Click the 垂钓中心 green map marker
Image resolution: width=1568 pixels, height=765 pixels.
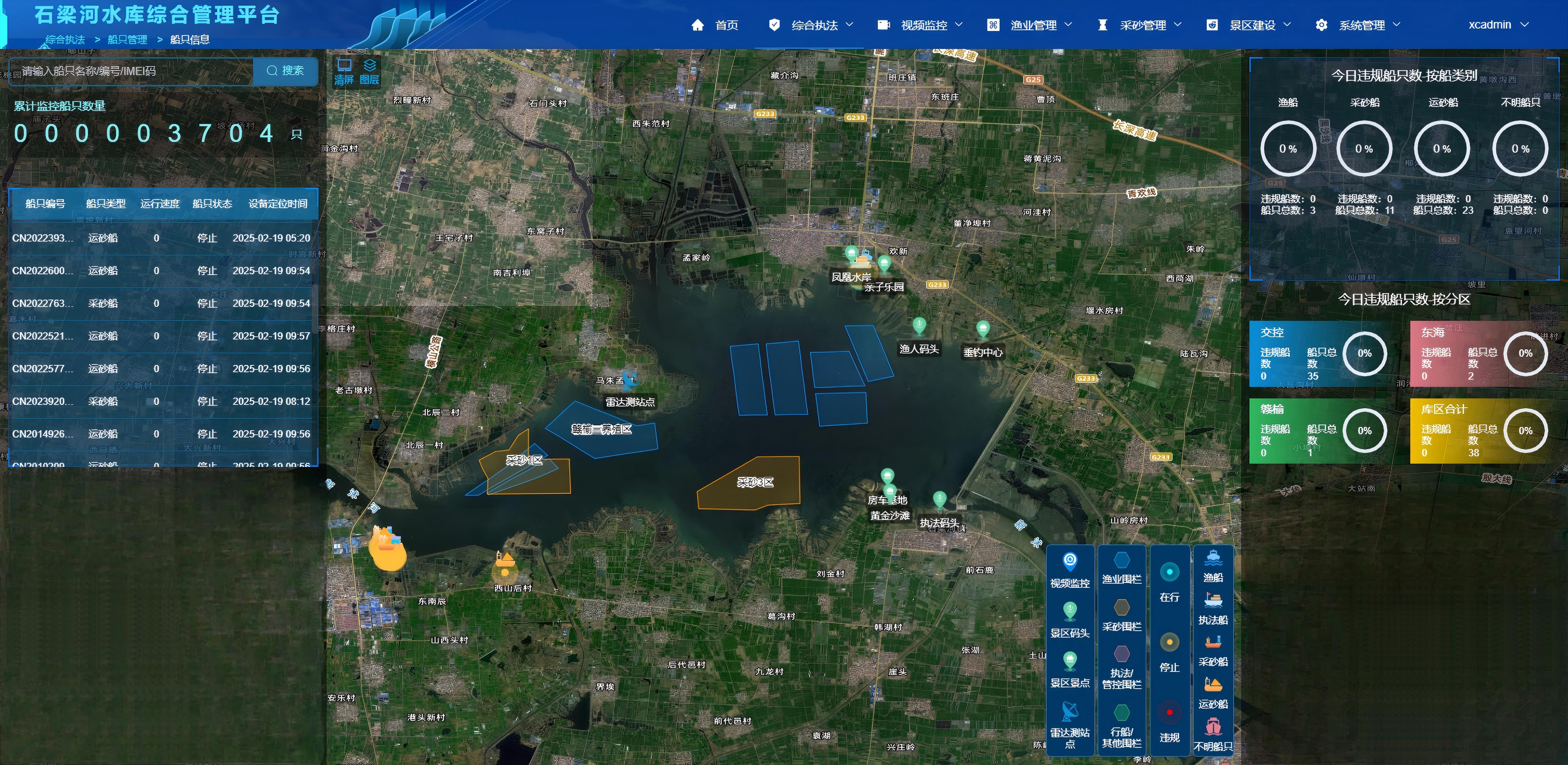(x=983, y=329)
